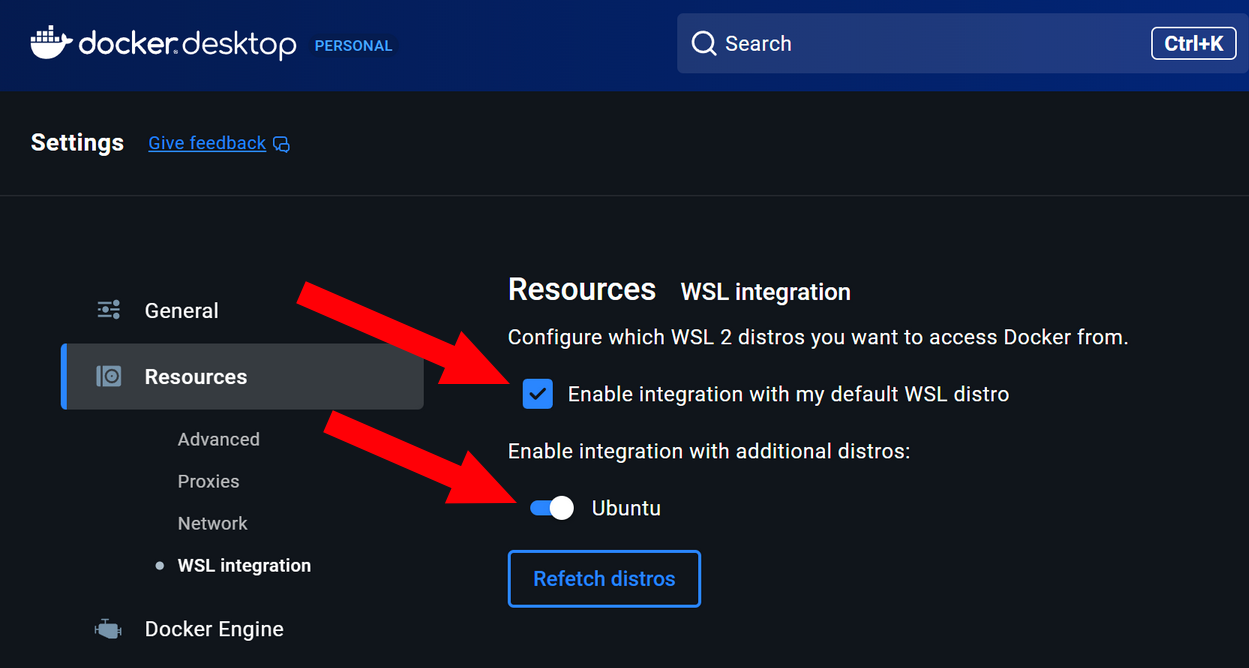Click the docker desktop wordmark
This screenshot has width=1249, height=668.
187,44
